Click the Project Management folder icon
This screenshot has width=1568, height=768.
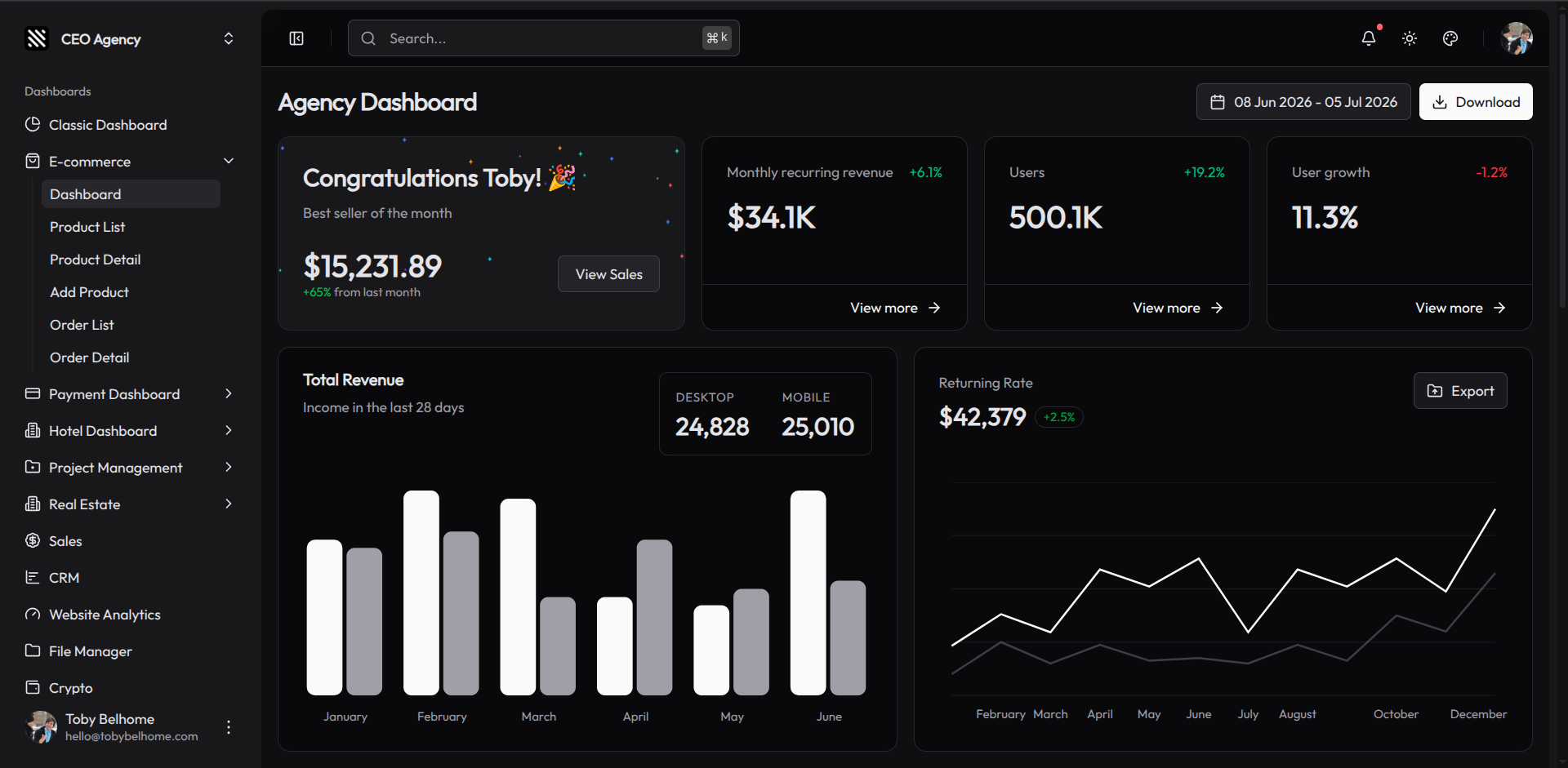33,467
